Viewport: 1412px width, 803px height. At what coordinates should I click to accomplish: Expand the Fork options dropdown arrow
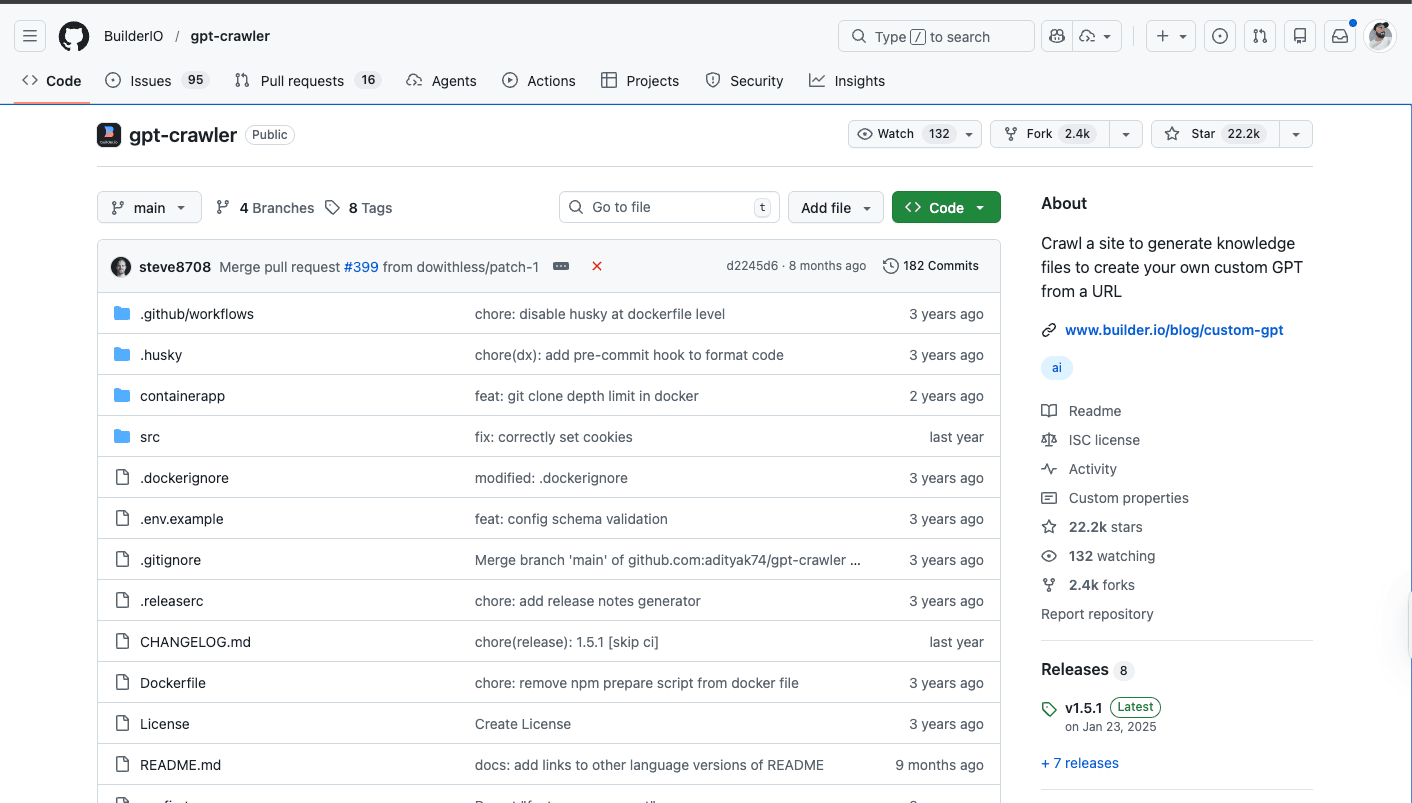(1126, 134)
